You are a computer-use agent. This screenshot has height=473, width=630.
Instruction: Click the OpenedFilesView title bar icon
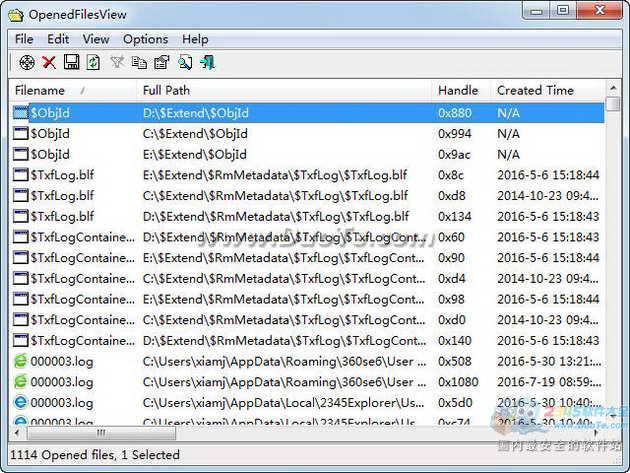(x=16, y=15)
